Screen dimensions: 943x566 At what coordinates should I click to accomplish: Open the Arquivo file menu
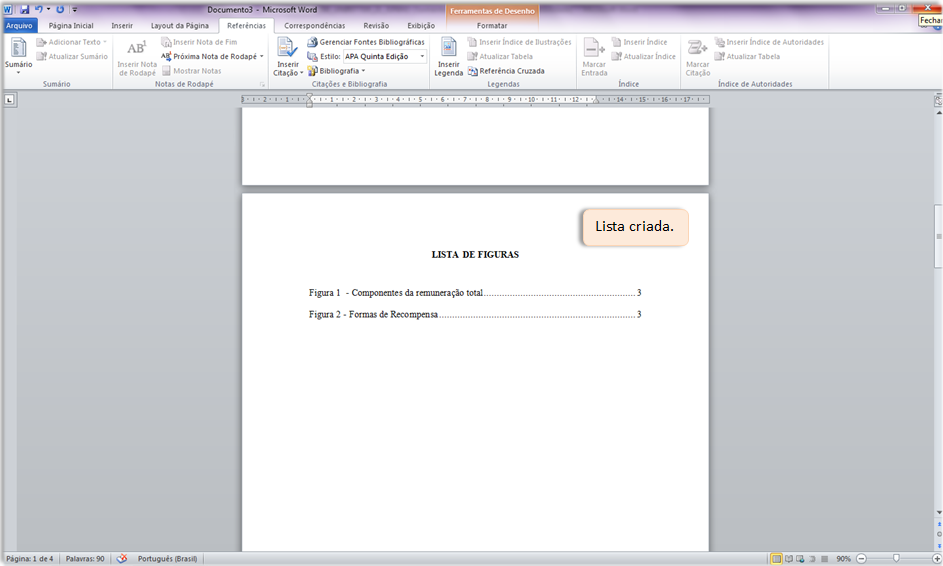tap(19, 26)
